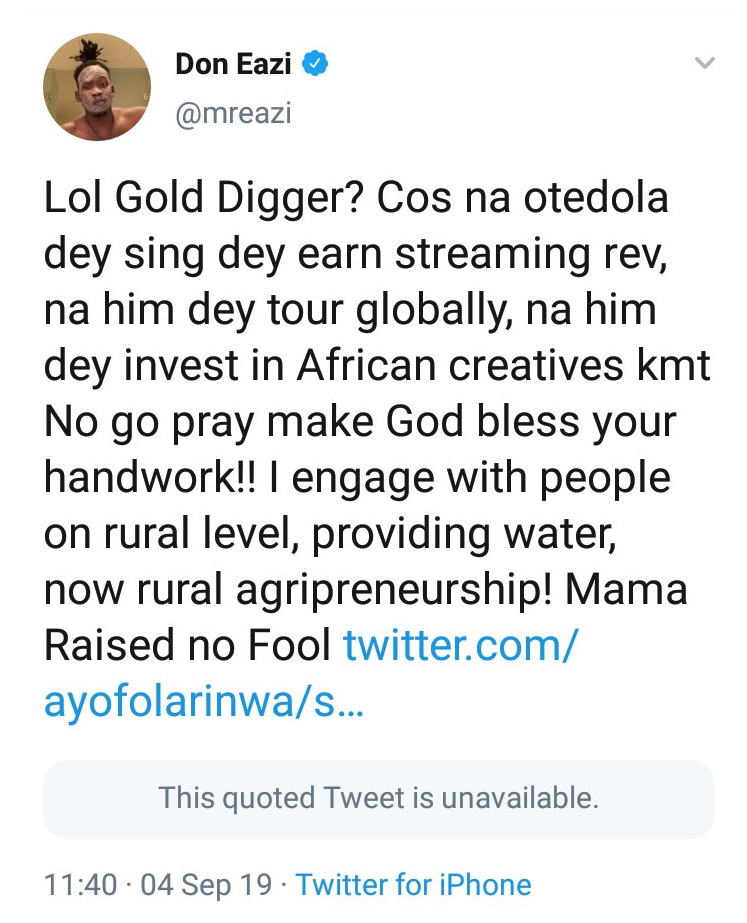747x923 pixels.
Task: Click the 04 Sep 19 date
Action: click(x=206, y=885)
